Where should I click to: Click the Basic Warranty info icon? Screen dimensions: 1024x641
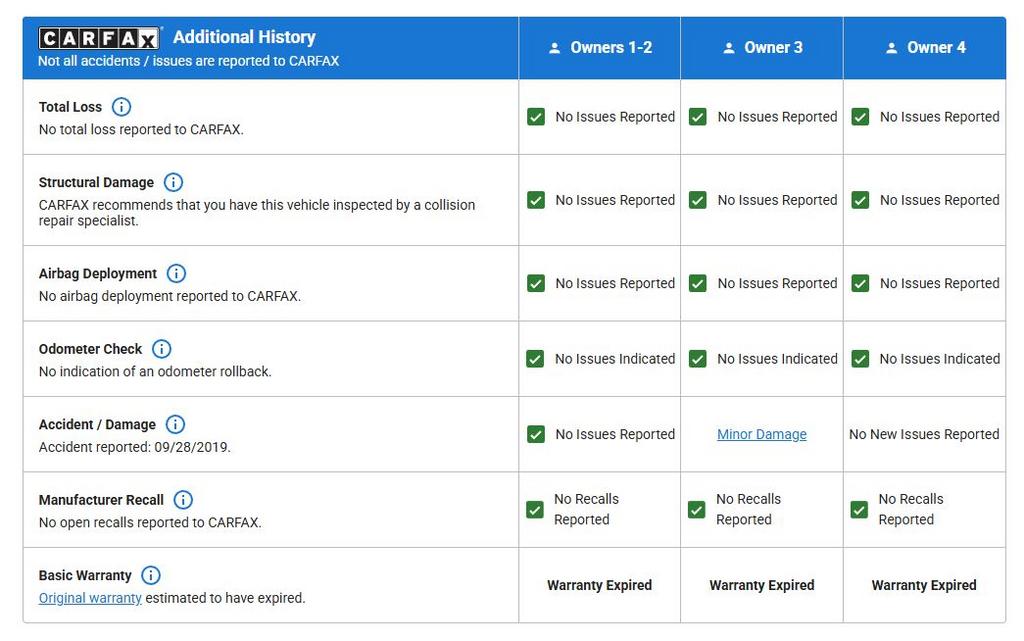click(151, 575)
